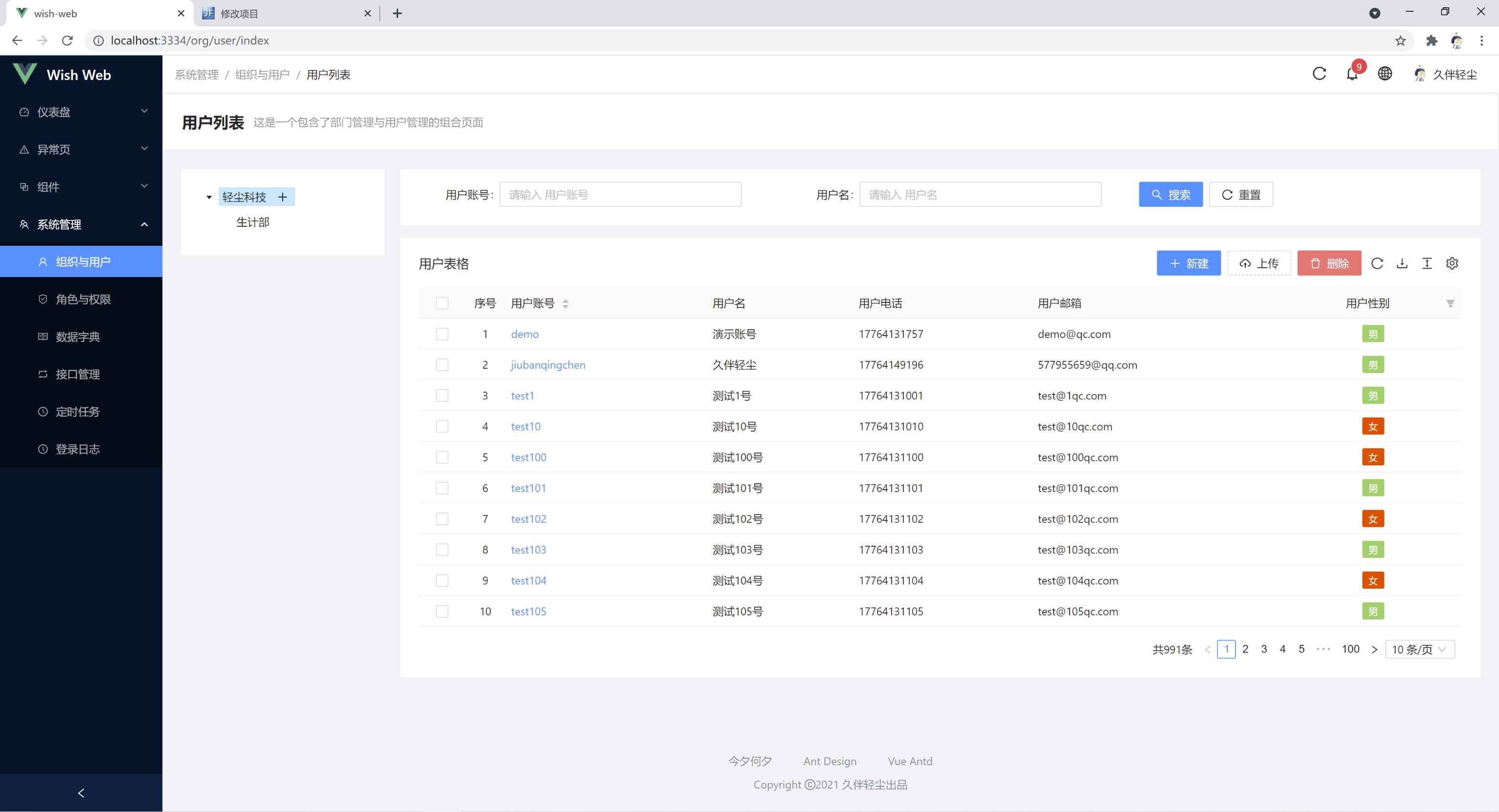Open 定时任务 menu item
Viewport: 1499px width, 812px height.
(x=81, y=412)
